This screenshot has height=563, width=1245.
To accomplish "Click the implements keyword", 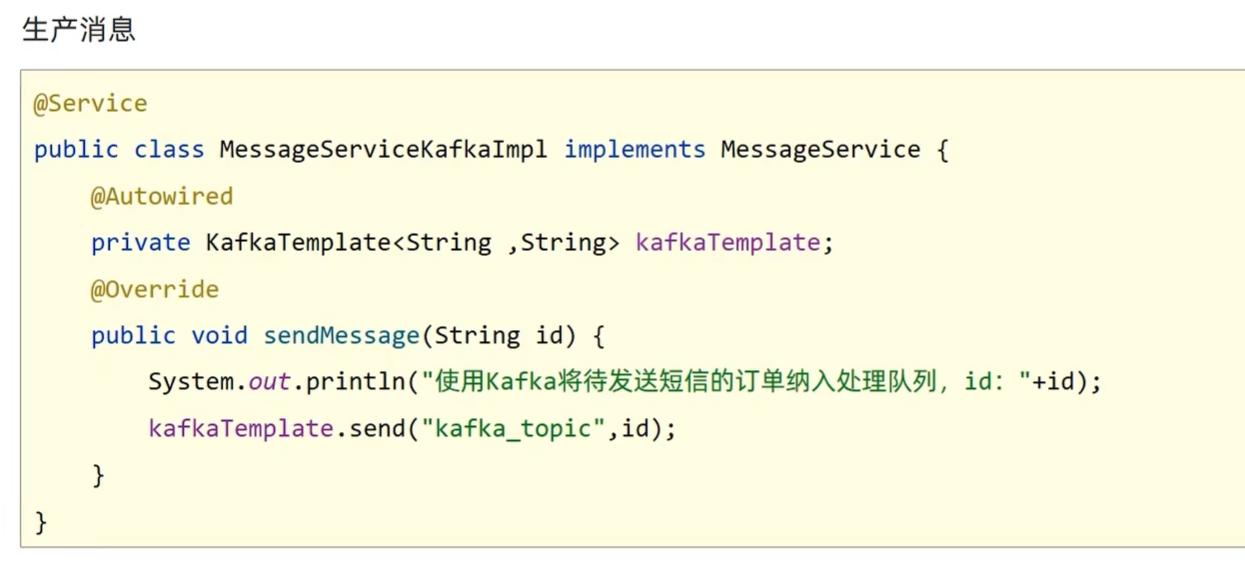I will coord(634,150).
